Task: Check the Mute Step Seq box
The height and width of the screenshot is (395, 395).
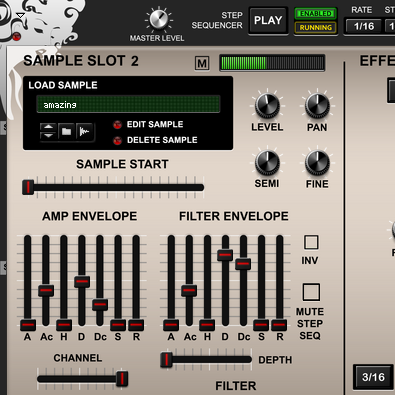Action: [x=311, y=292]
